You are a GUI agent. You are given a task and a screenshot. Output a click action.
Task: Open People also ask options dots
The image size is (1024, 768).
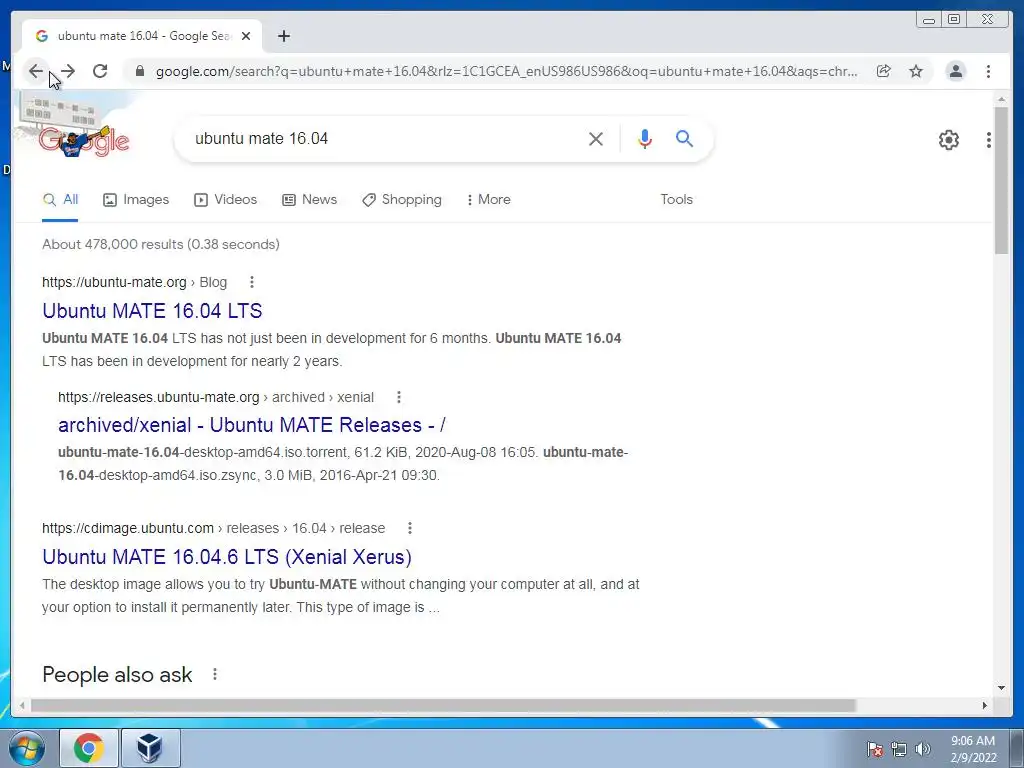(x=215, y=674)
